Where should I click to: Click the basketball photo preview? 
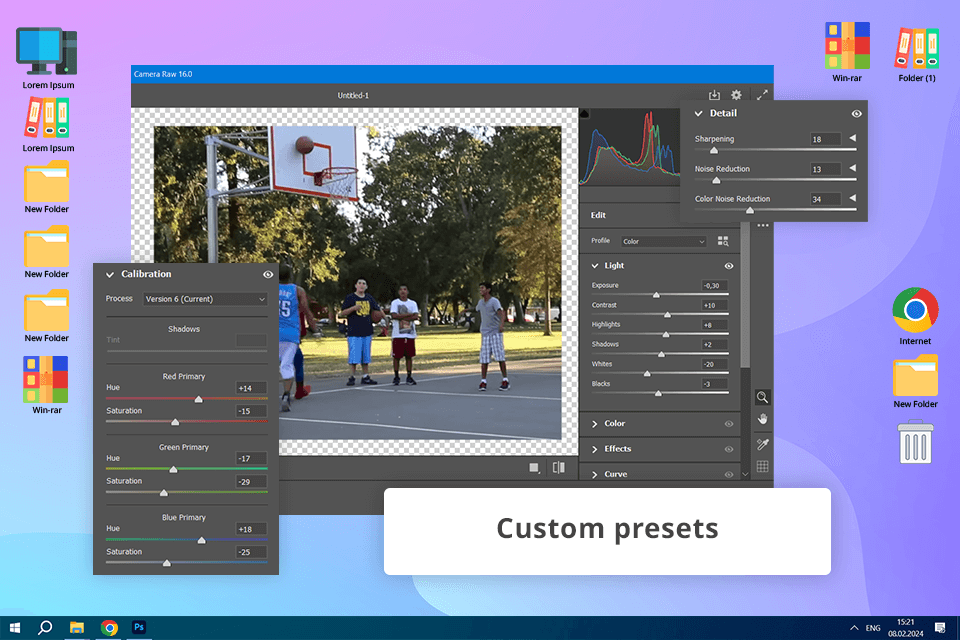pos(358,282)
